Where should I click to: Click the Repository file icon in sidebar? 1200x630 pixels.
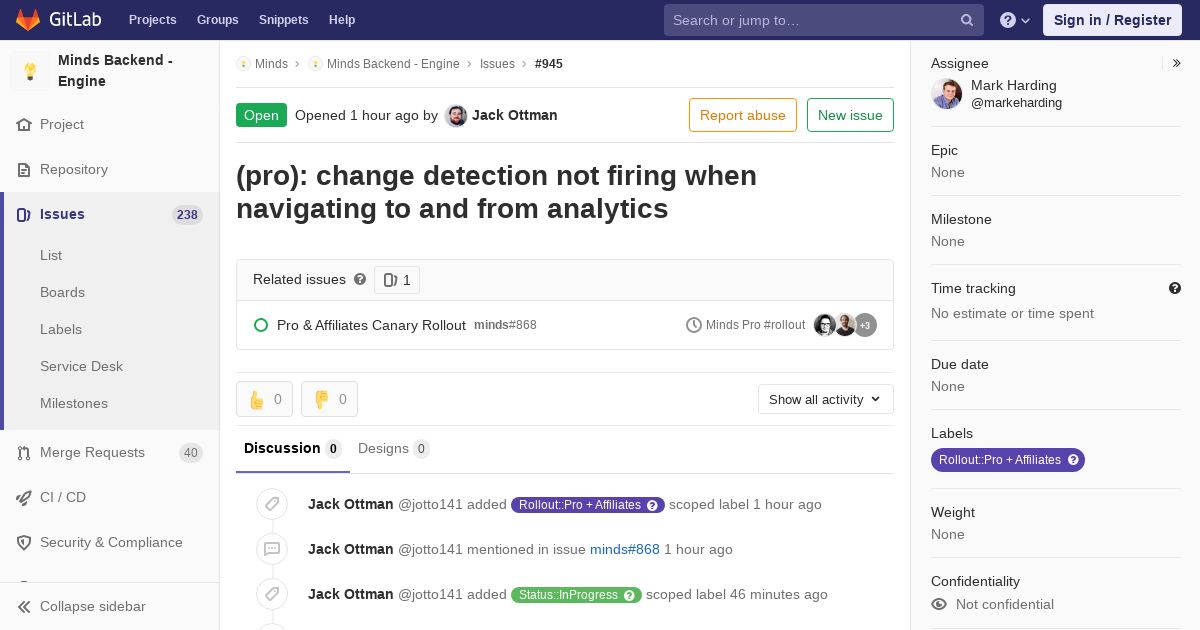pos(24,170)
